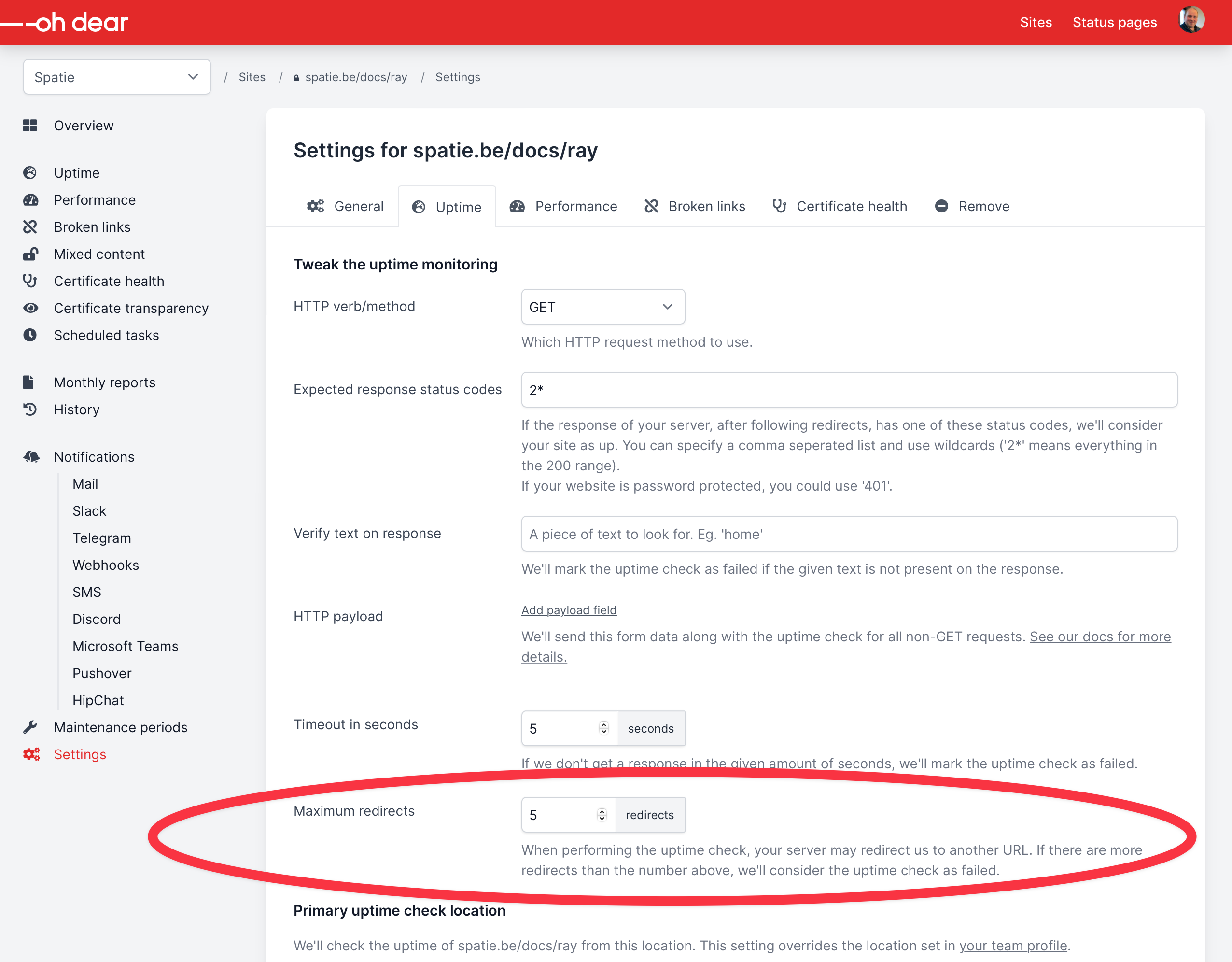The height and width of the screenshot is (962, 1232).
Task: Click the minus circle icon on Remove tab
Action: coord(941,206)
